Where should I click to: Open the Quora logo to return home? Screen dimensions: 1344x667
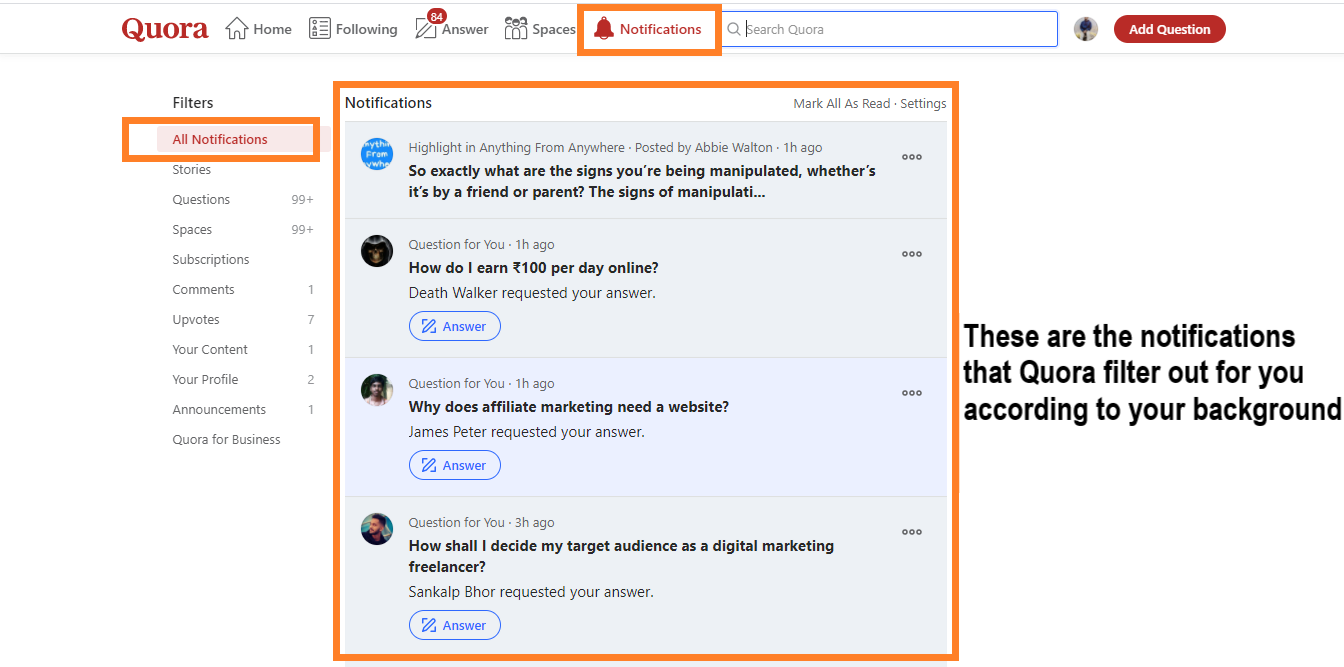(163, 28)
